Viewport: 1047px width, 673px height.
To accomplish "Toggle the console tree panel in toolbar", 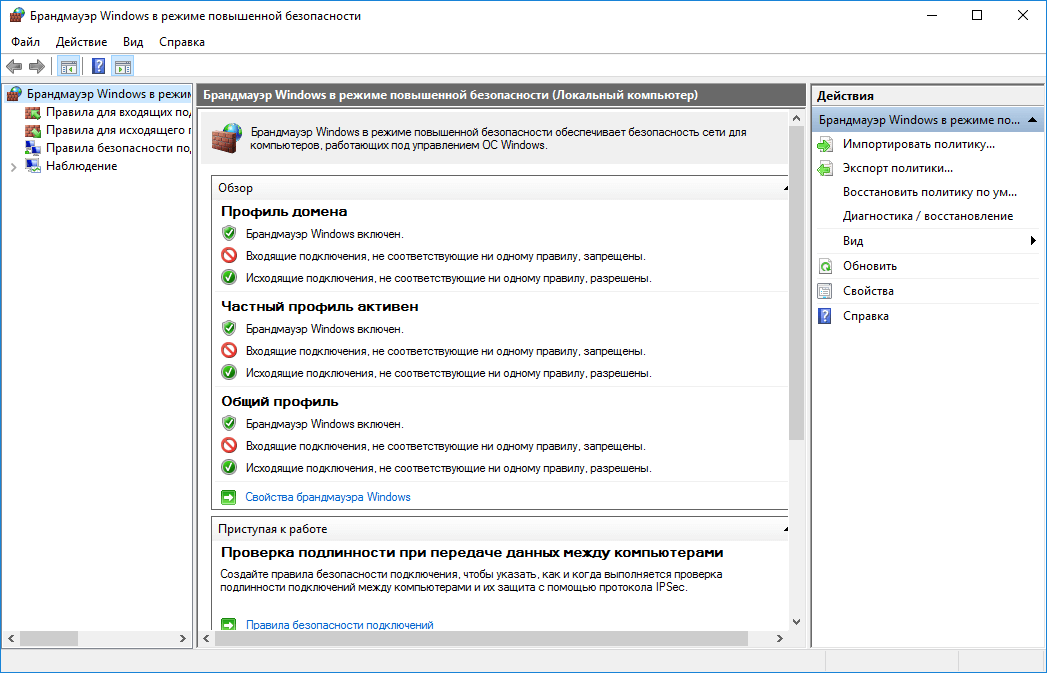I will pyautogui.click(x=67, y=65).
